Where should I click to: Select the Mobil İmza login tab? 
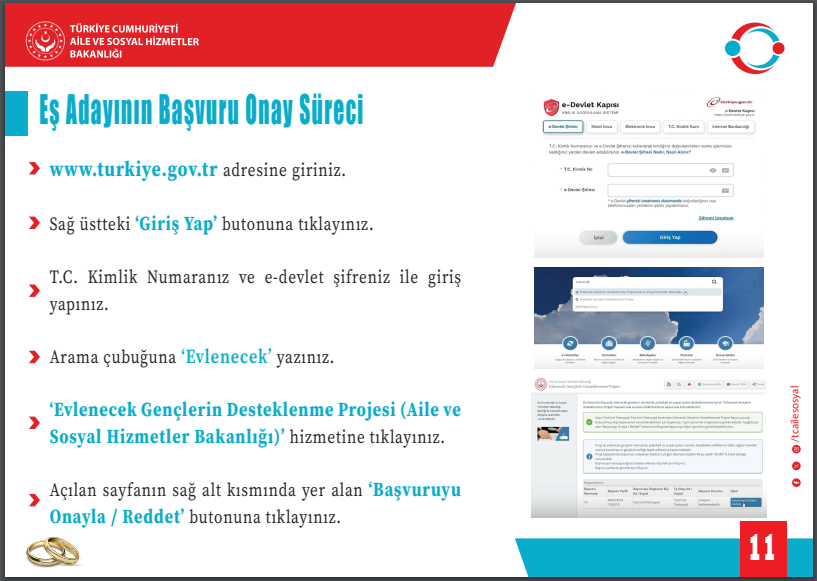click(602, 127)
